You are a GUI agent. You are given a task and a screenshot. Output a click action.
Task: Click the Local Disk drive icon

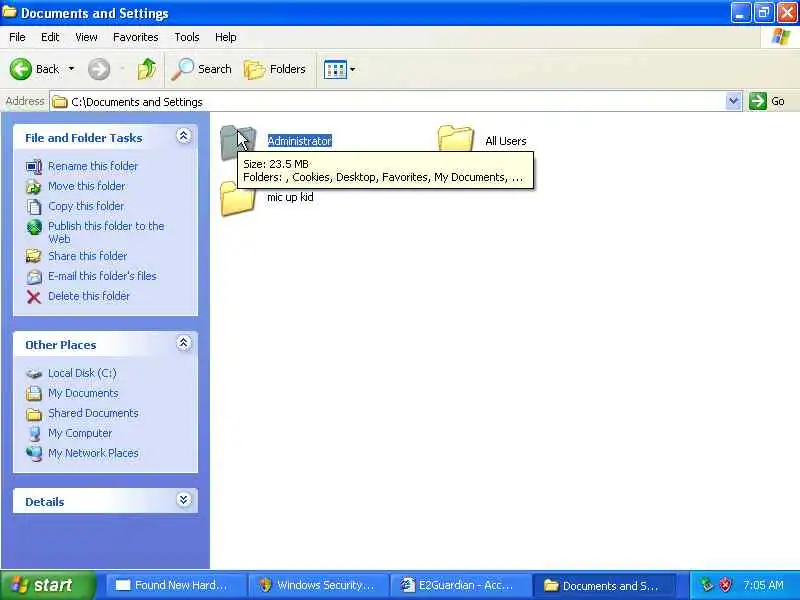pyautogui.click(x=34, y=374)
